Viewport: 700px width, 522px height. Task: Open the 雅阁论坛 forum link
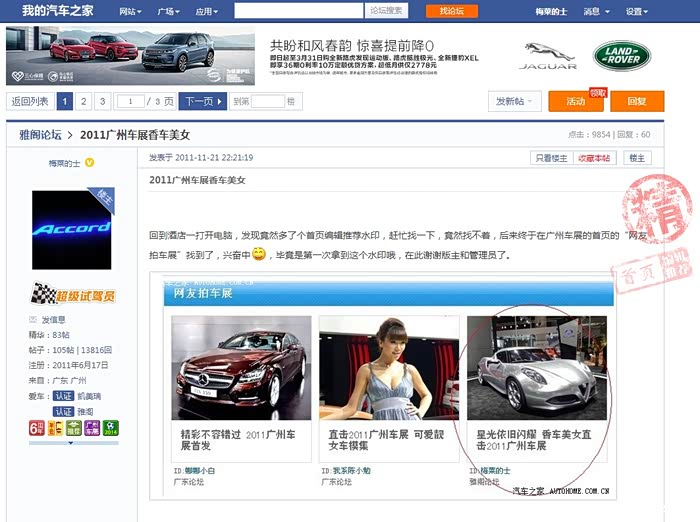coord(40,134)
